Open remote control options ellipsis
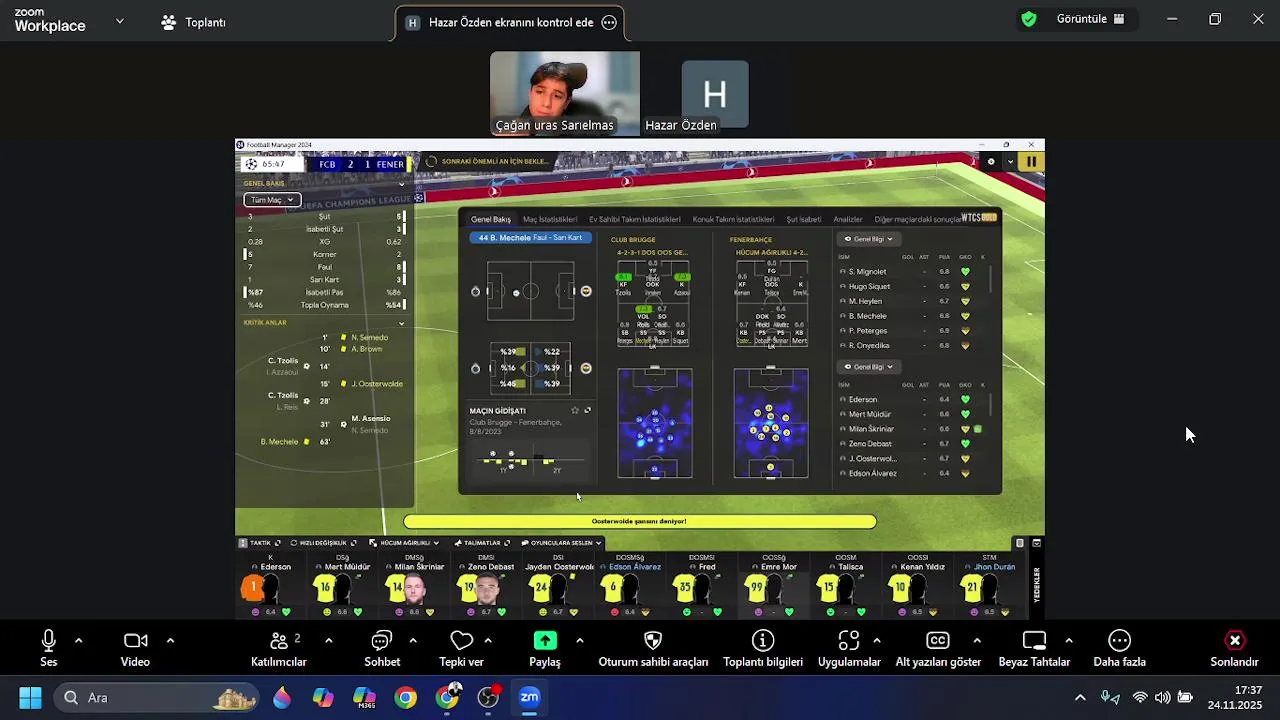1280x720 pixels. 609,22
